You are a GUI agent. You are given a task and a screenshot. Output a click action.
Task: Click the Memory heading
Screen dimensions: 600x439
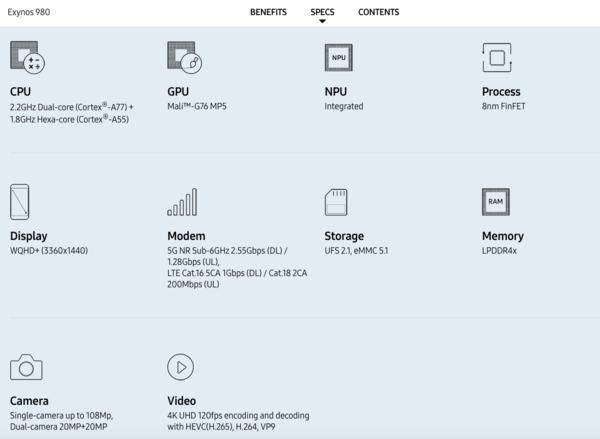point(502,236)
